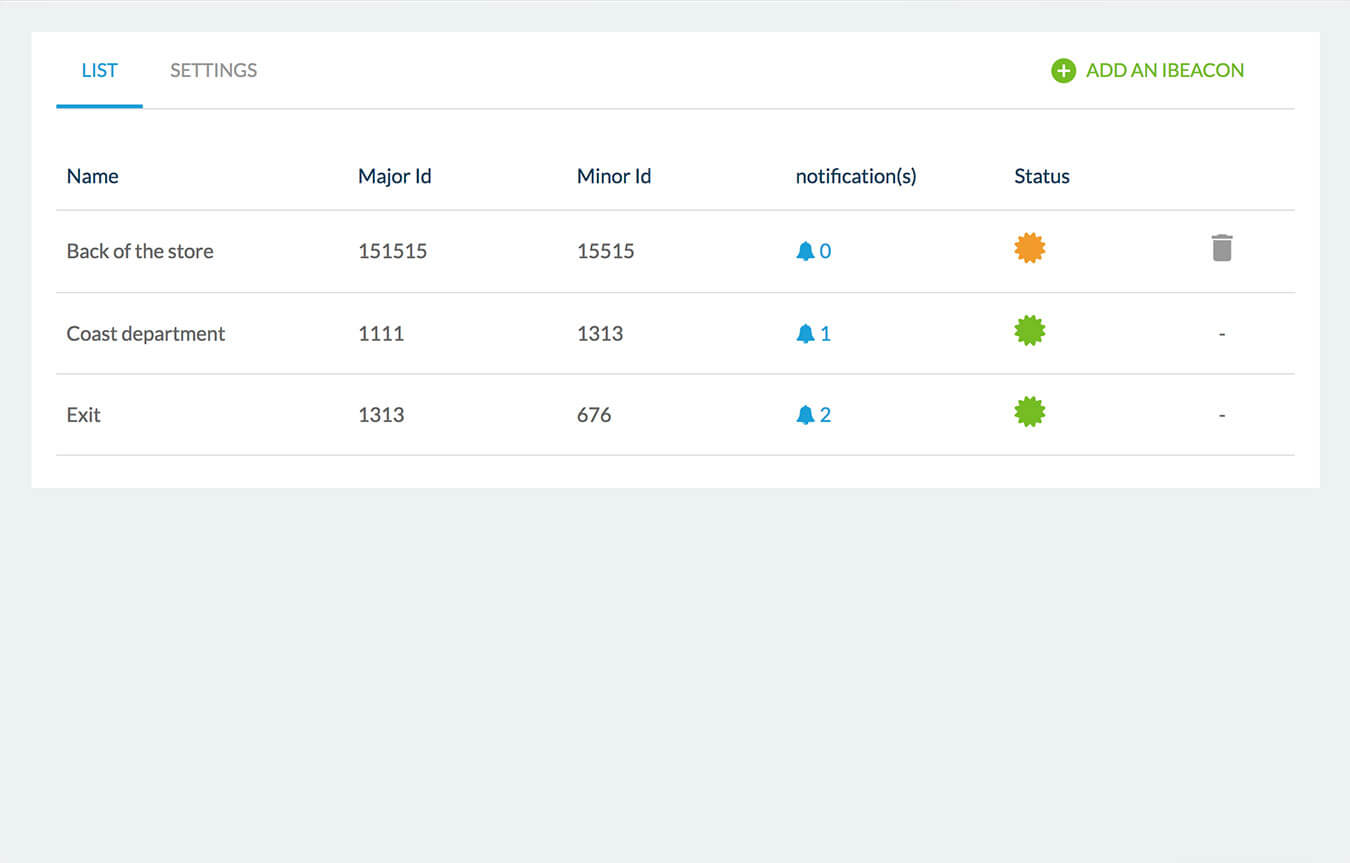Click the green status badge for Exit

1029,411
